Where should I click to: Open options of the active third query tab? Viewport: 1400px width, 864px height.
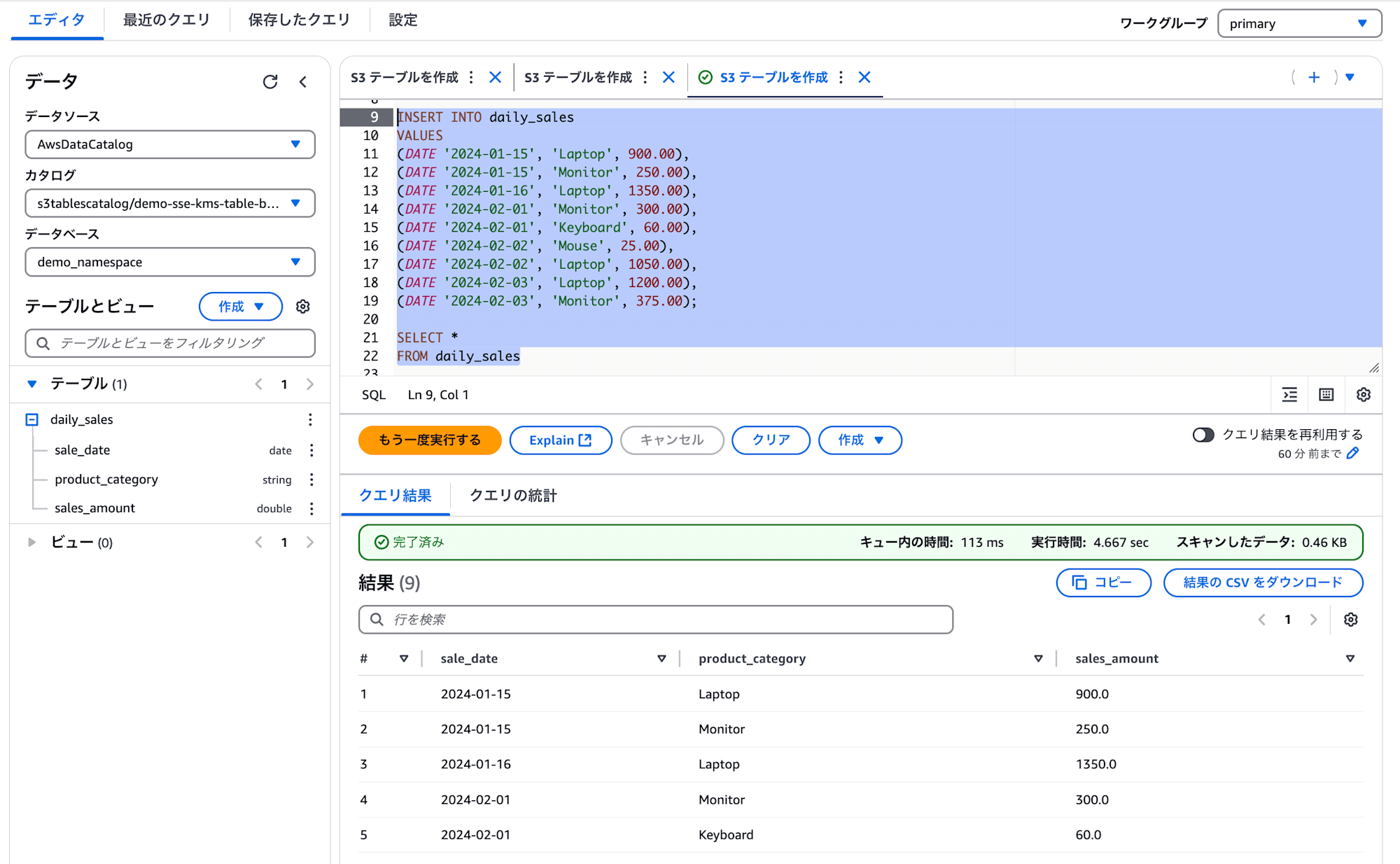(x=841, y=77)
